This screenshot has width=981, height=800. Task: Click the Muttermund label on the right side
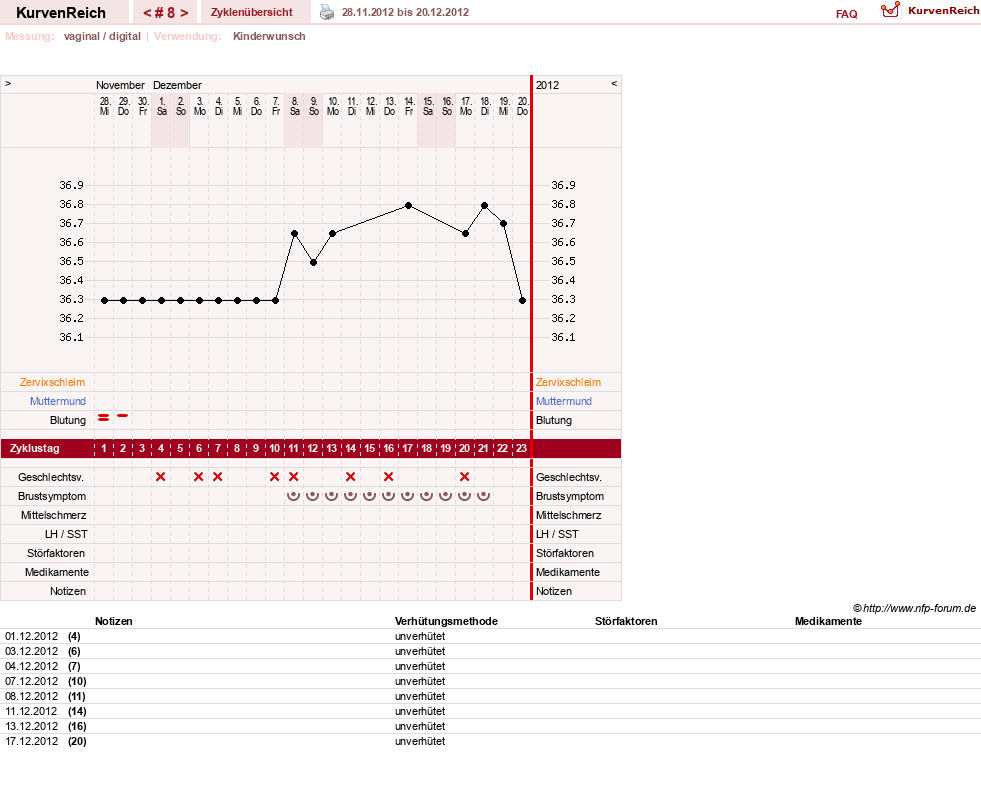click(564, 401)
